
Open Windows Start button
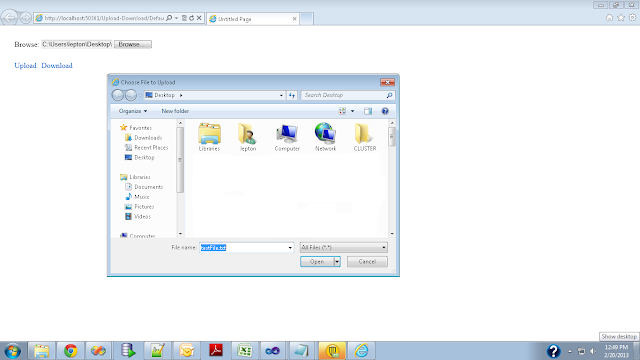(13, 351)
